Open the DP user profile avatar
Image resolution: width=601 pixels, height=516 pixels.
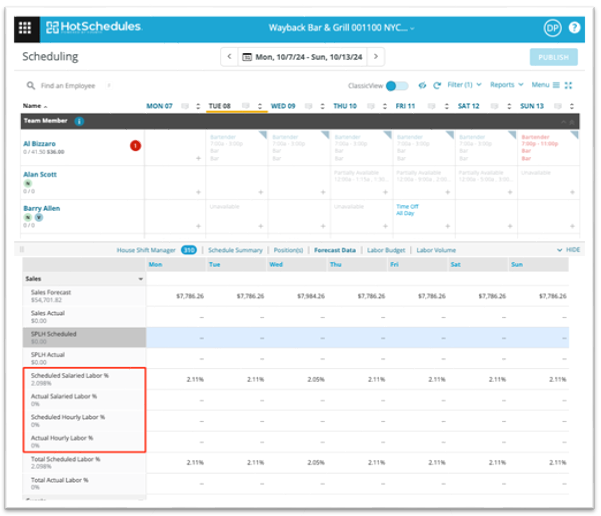(x=552, y=28)
